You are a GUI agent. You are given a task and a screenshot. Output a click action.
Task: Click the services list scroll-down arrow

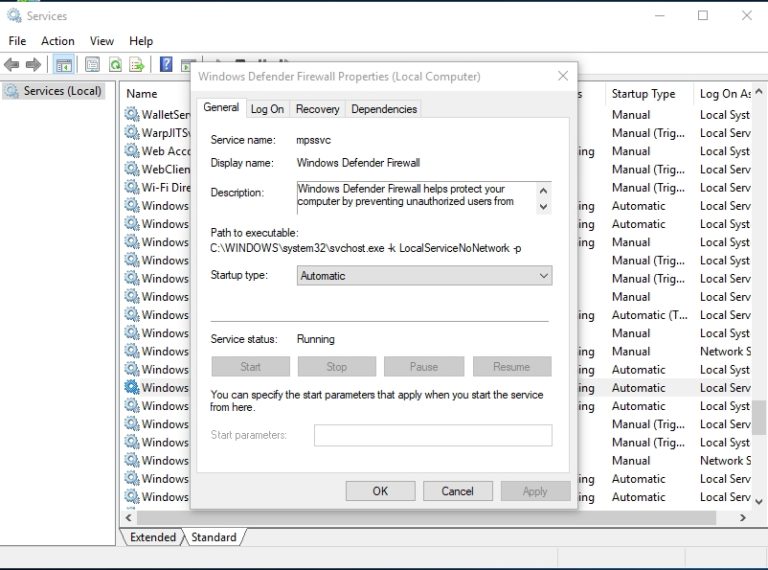[x=759, y=501]
